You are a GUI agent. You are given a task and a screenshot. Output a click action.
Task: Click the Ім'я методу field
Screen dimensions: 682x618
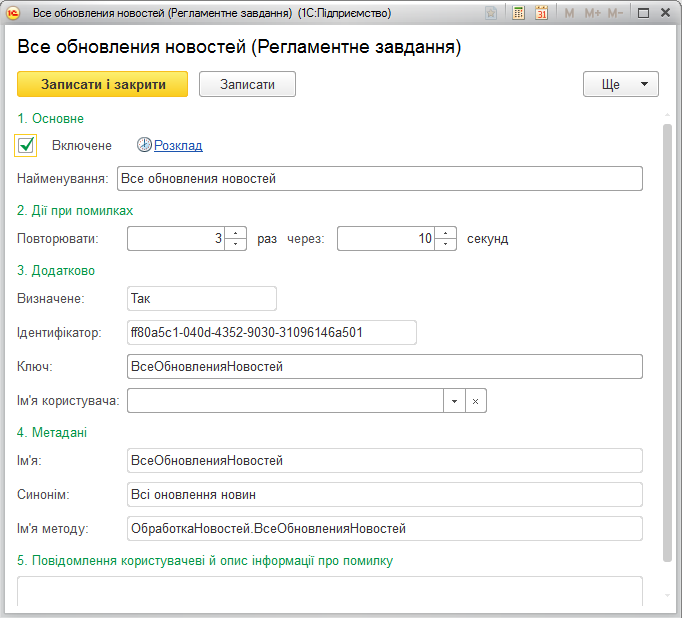point(385,528)
